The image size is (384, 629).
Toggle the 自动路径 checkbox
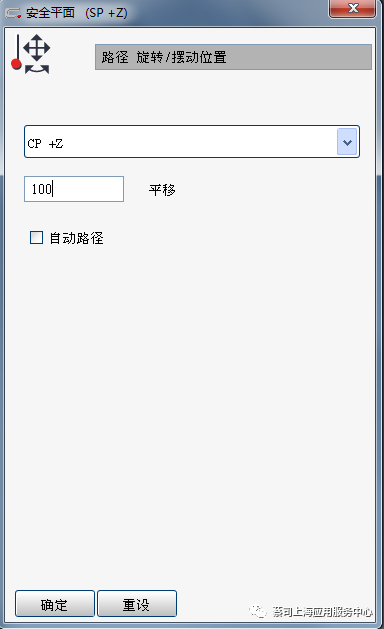(x=37, y=237)
